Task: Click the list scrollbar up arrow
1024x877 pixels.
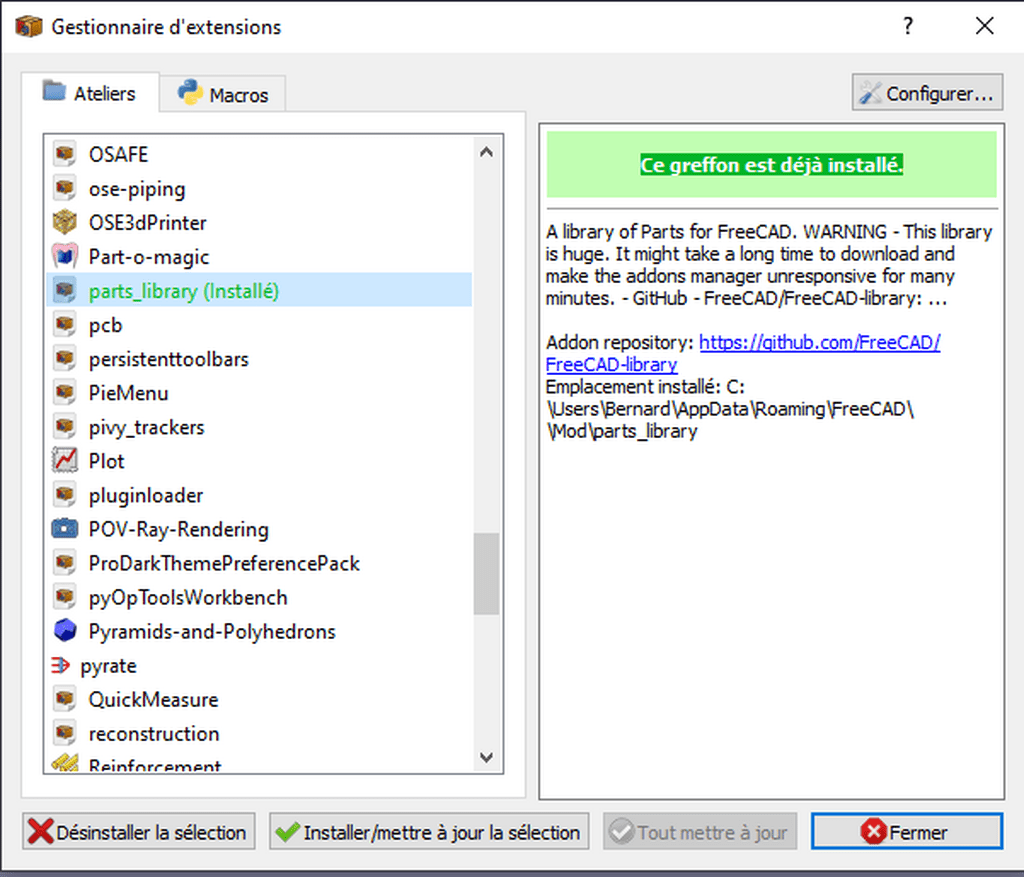Action: (486, 152)
